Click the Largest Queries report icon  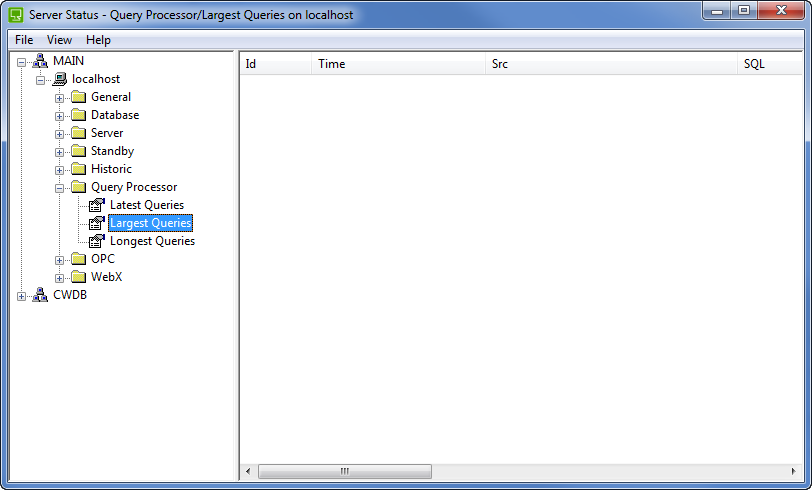point(97,223)
